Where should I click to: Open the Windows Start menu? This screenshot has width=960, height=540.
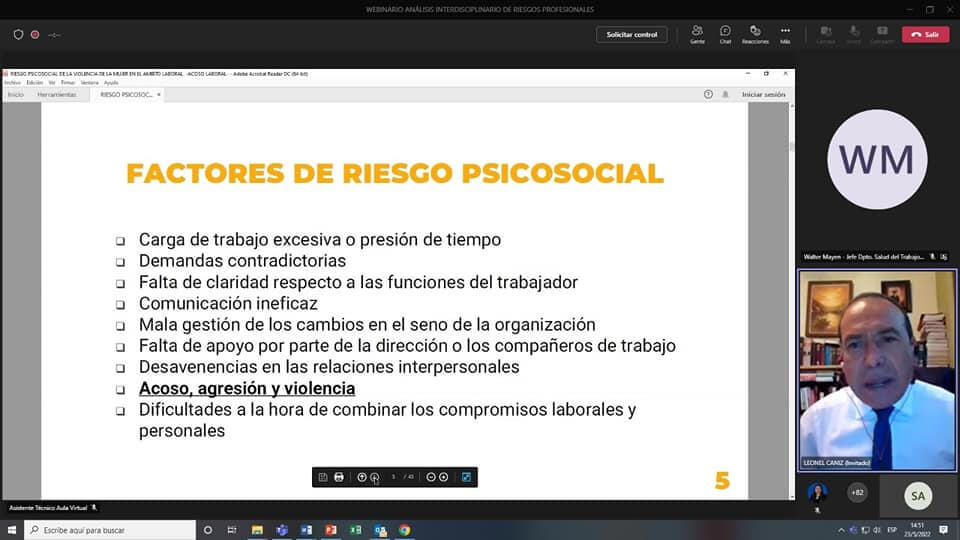[12, 530]
